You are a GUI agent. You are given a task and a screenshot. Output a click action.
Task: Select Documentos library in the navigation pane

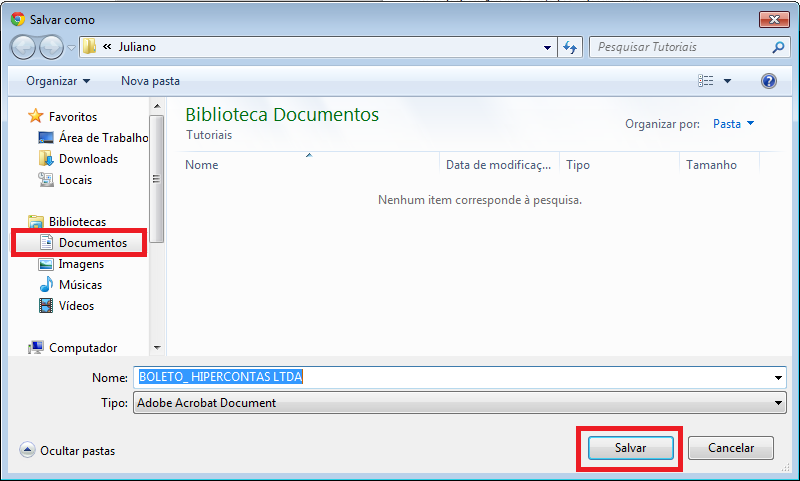[93, 243]
